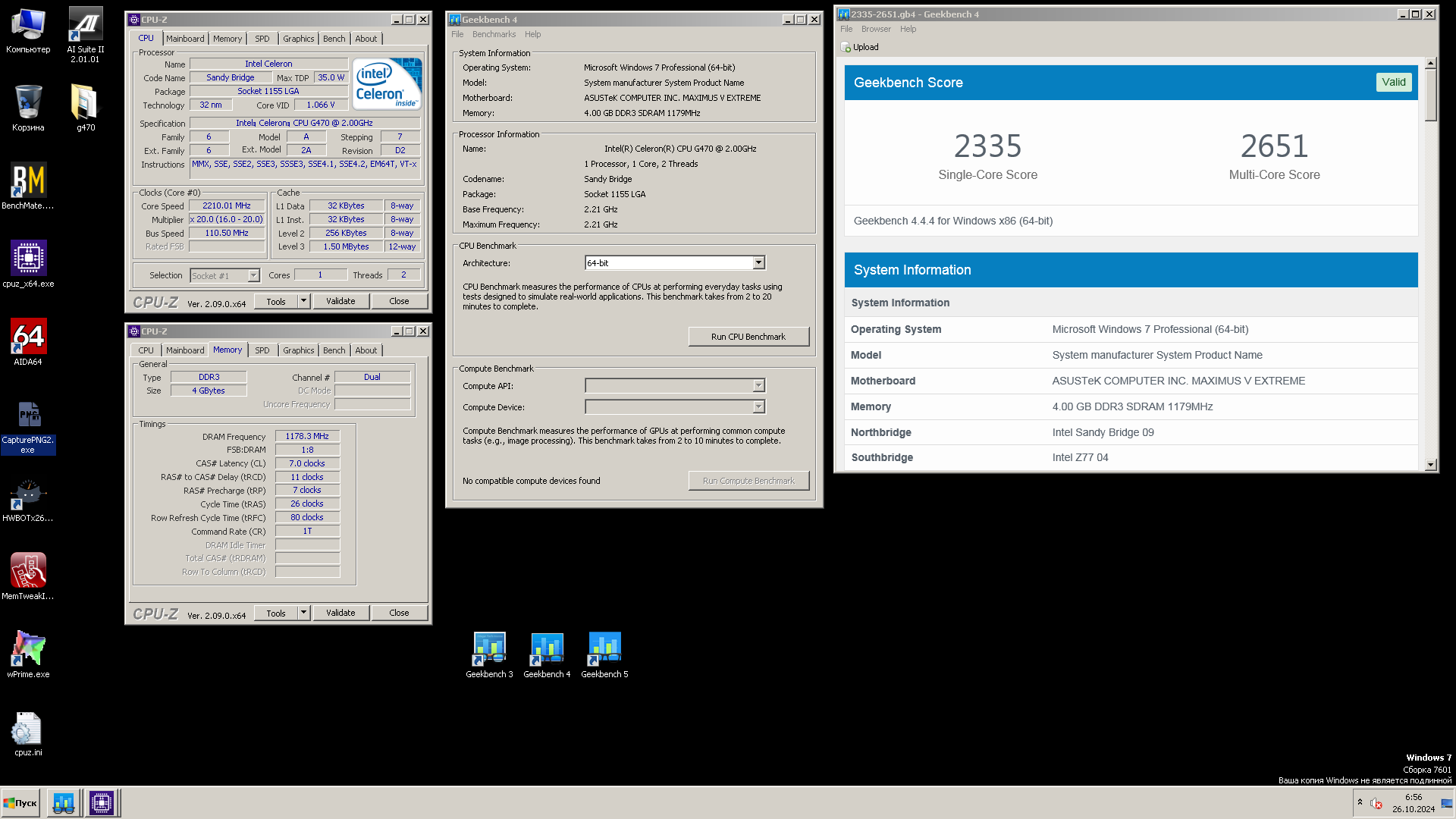The width and height of the screenshot is (1456, 819).
Task: Open Geekbench 5 desktop shortcut
Action: pos(604,655)
